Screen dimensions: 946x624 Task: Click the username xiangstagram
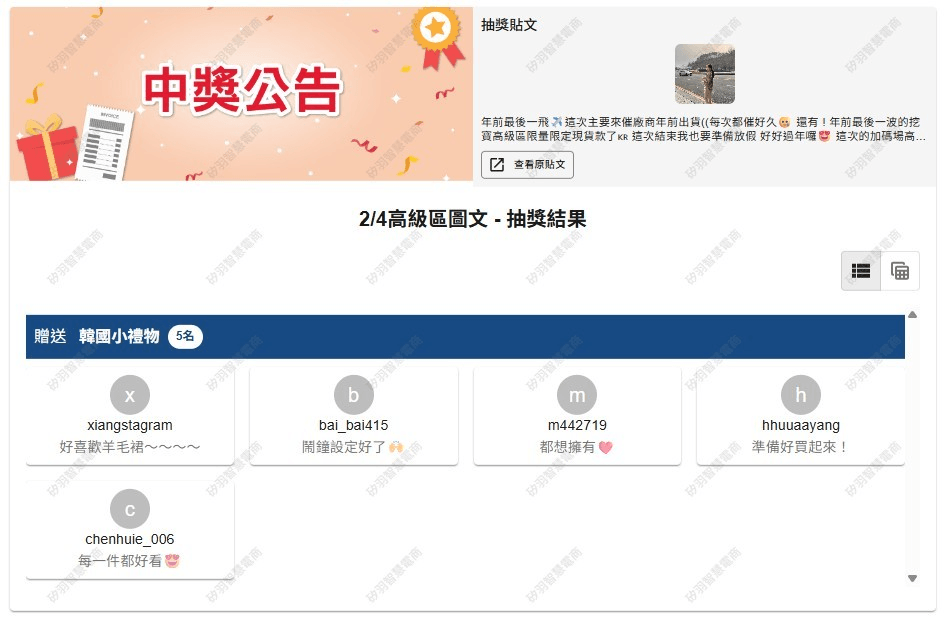[130, 426]
